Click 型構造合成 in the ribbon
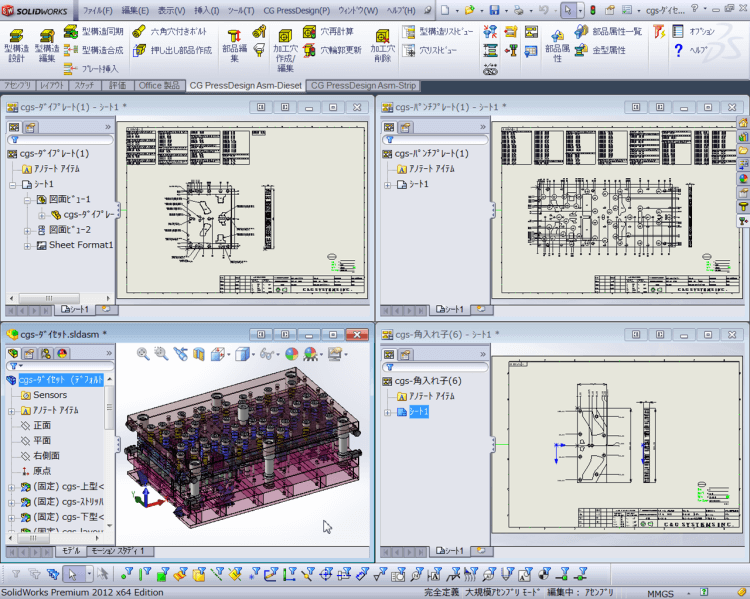The height and width of the screenshot is (599, 750). pos(94,50)
